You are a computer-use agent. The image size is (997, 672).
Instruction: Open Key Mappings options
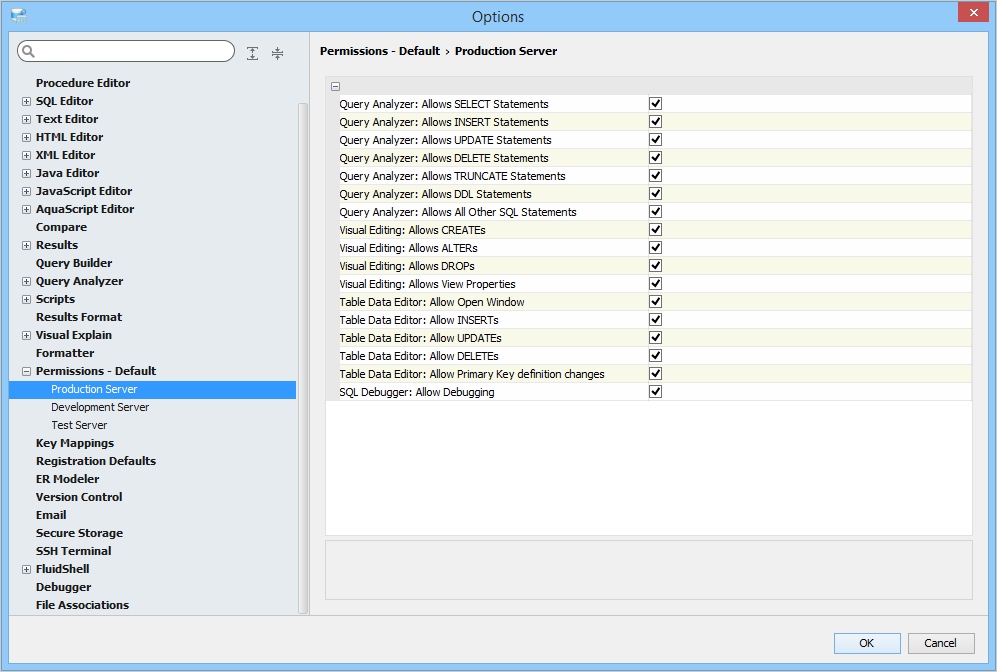pos(75,443)
